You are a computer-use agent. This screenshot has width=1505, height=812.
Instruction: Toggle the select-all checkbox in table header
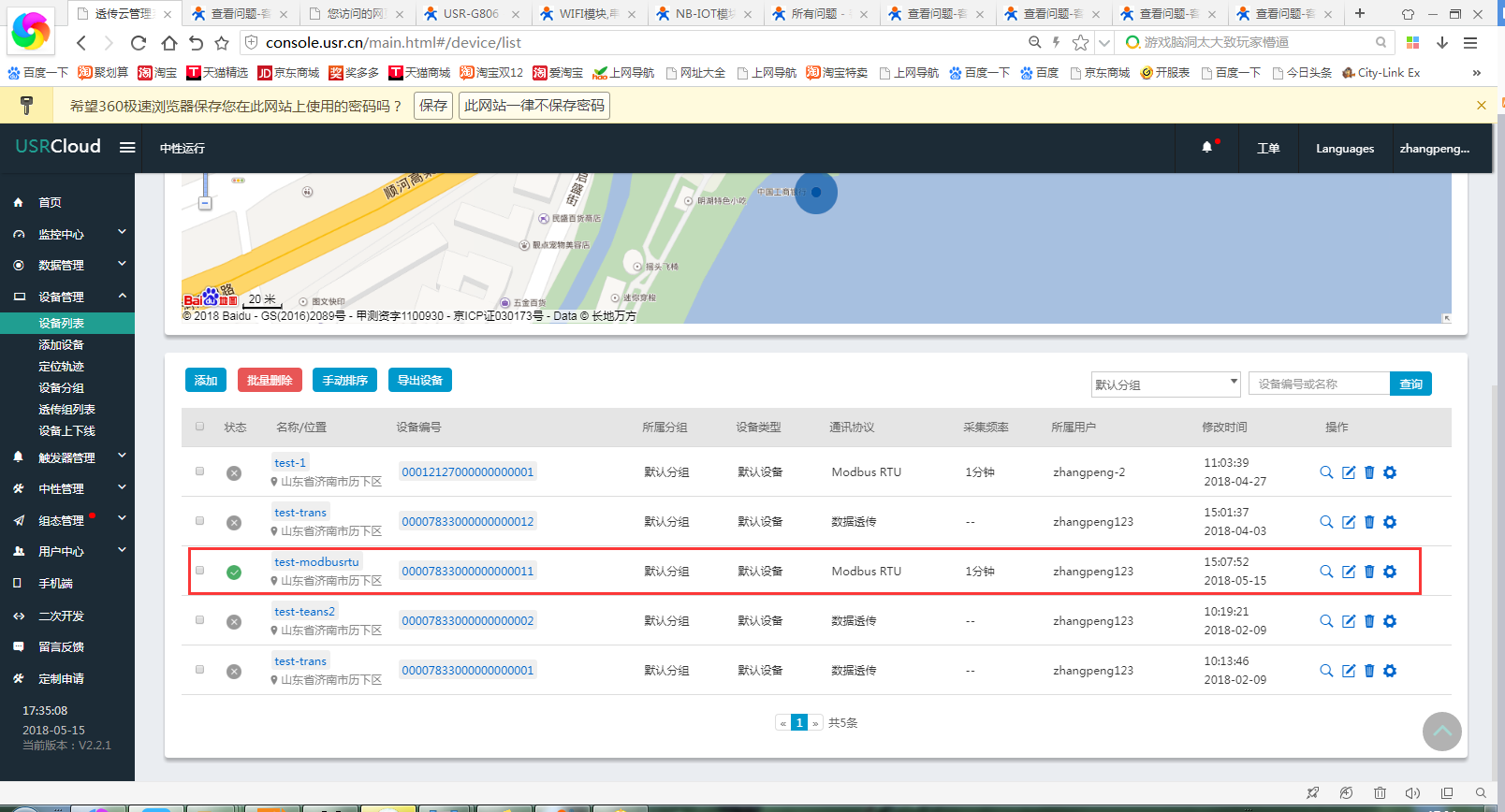click(199, 427)
